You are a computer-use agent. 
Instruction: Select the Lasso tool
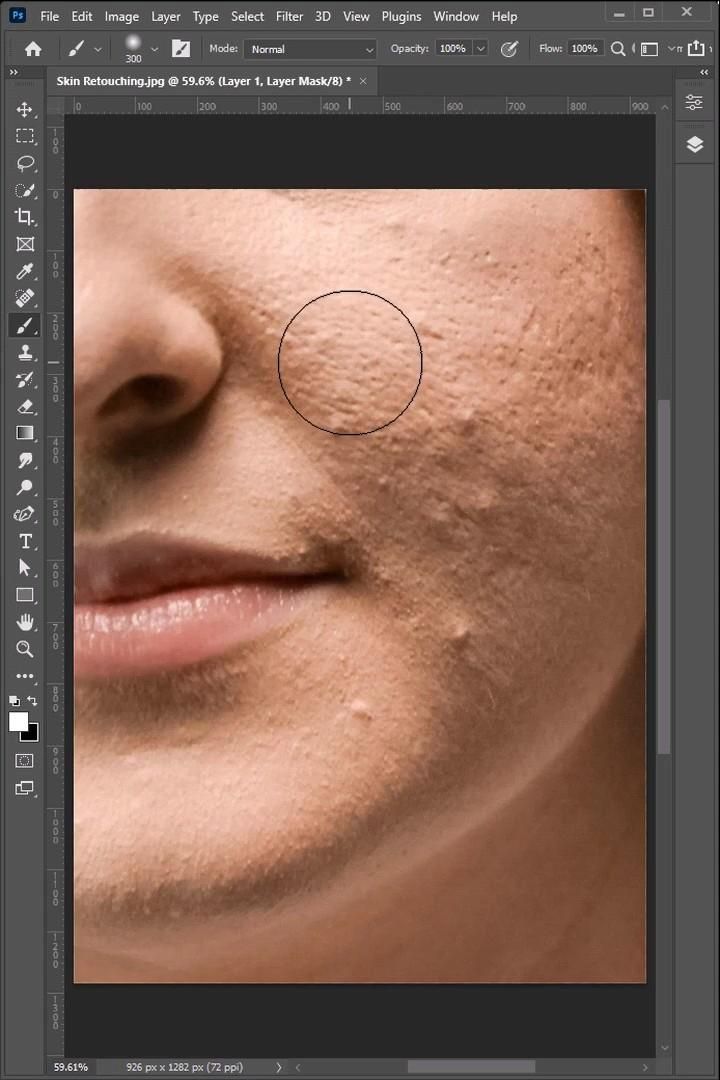25,163
